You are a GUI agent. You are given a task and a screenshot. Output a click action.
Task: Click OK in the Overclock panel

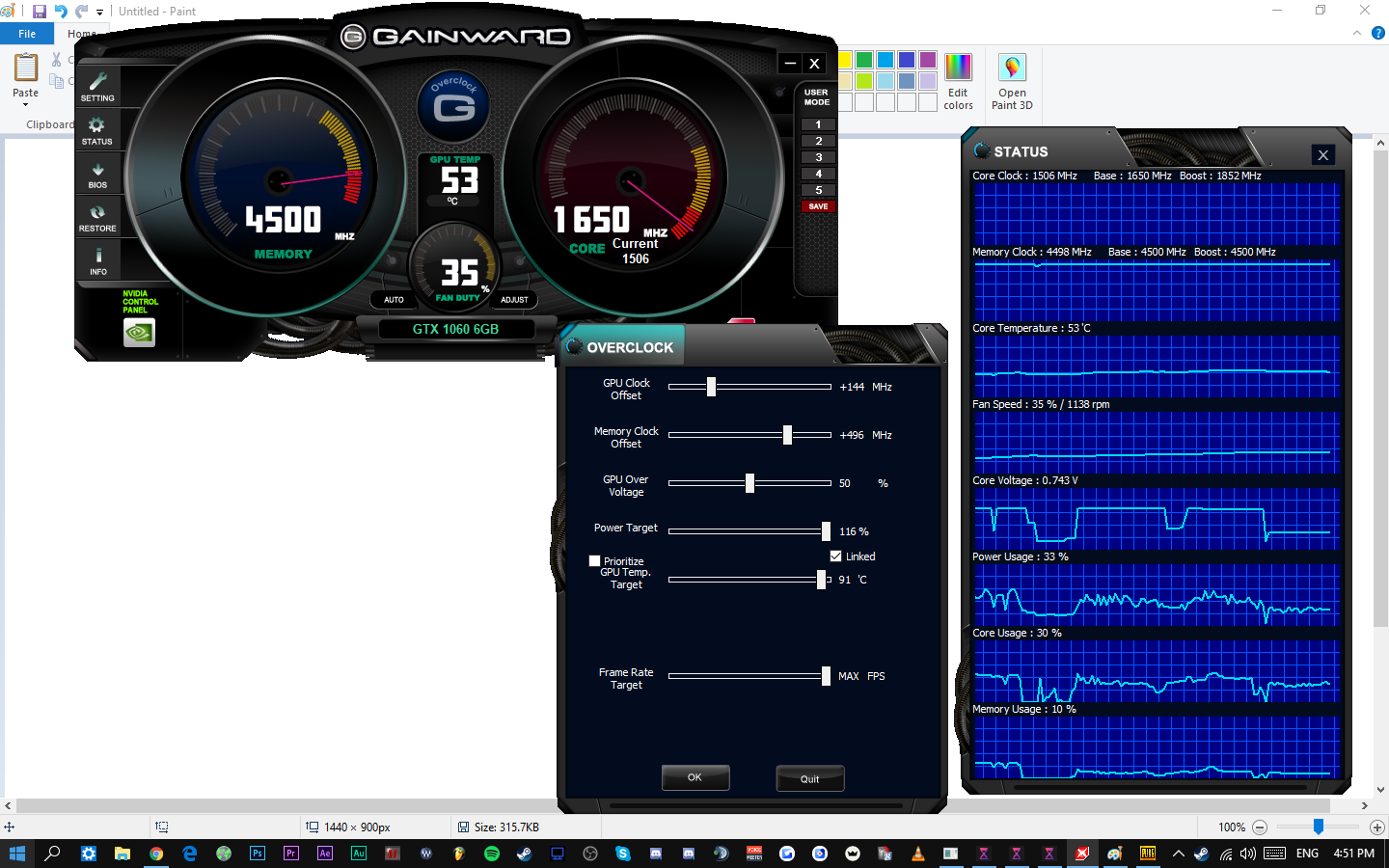pos(694,777)
